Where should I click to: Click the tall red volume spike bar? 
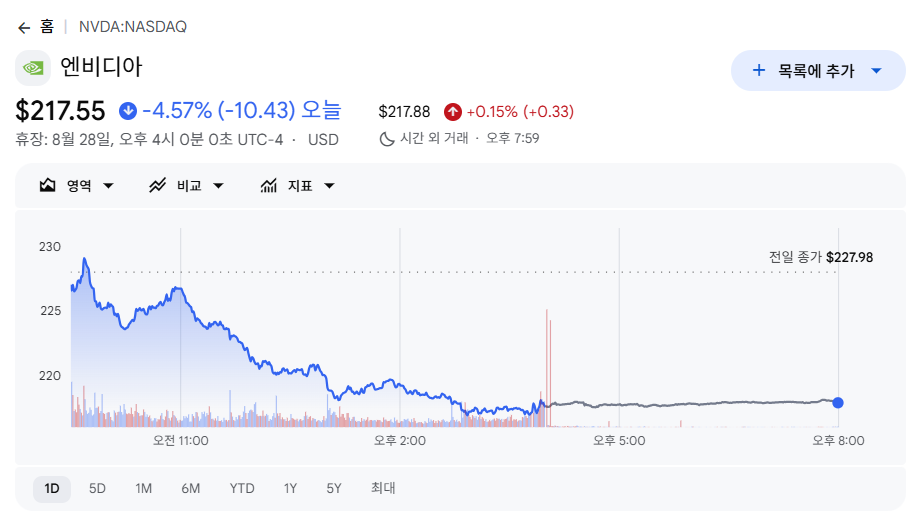click(x=547, y=368)
